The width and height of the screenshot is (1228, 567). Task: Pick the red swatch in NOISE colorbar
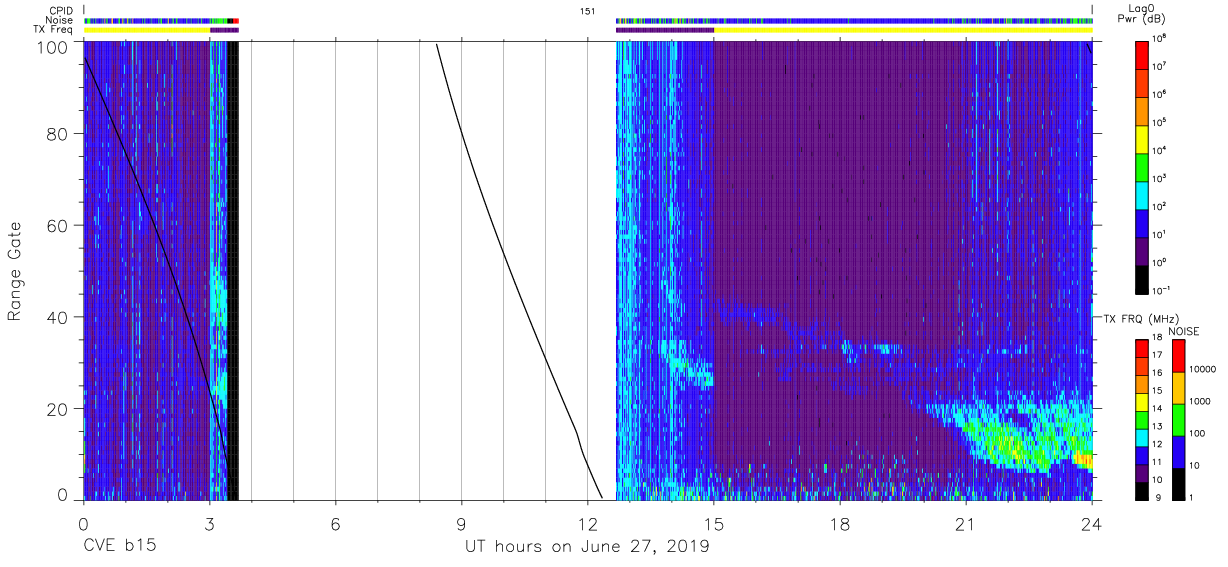pos(1178,355)
